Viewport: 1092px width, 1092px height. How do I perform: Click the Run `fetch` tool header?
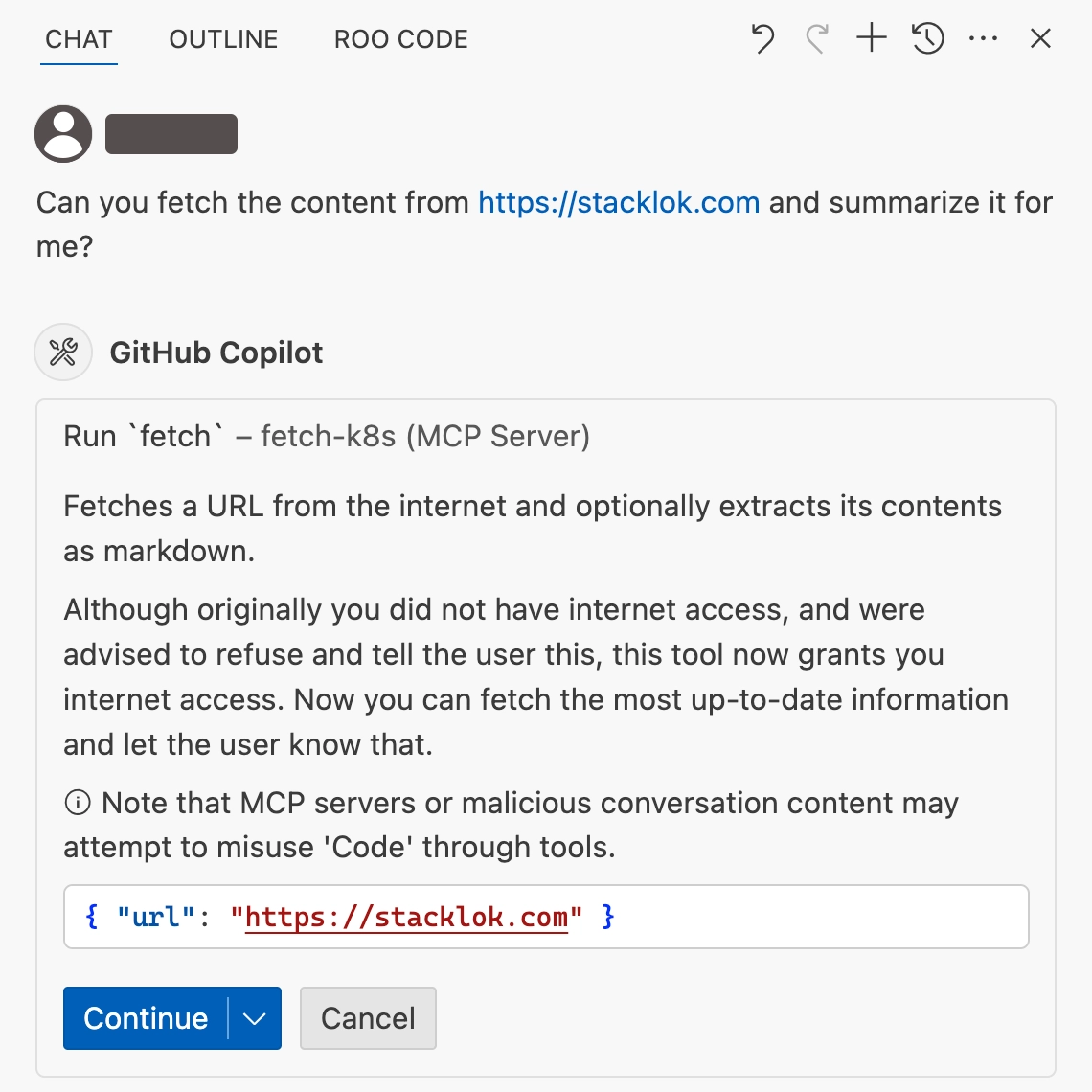(326, 436)
